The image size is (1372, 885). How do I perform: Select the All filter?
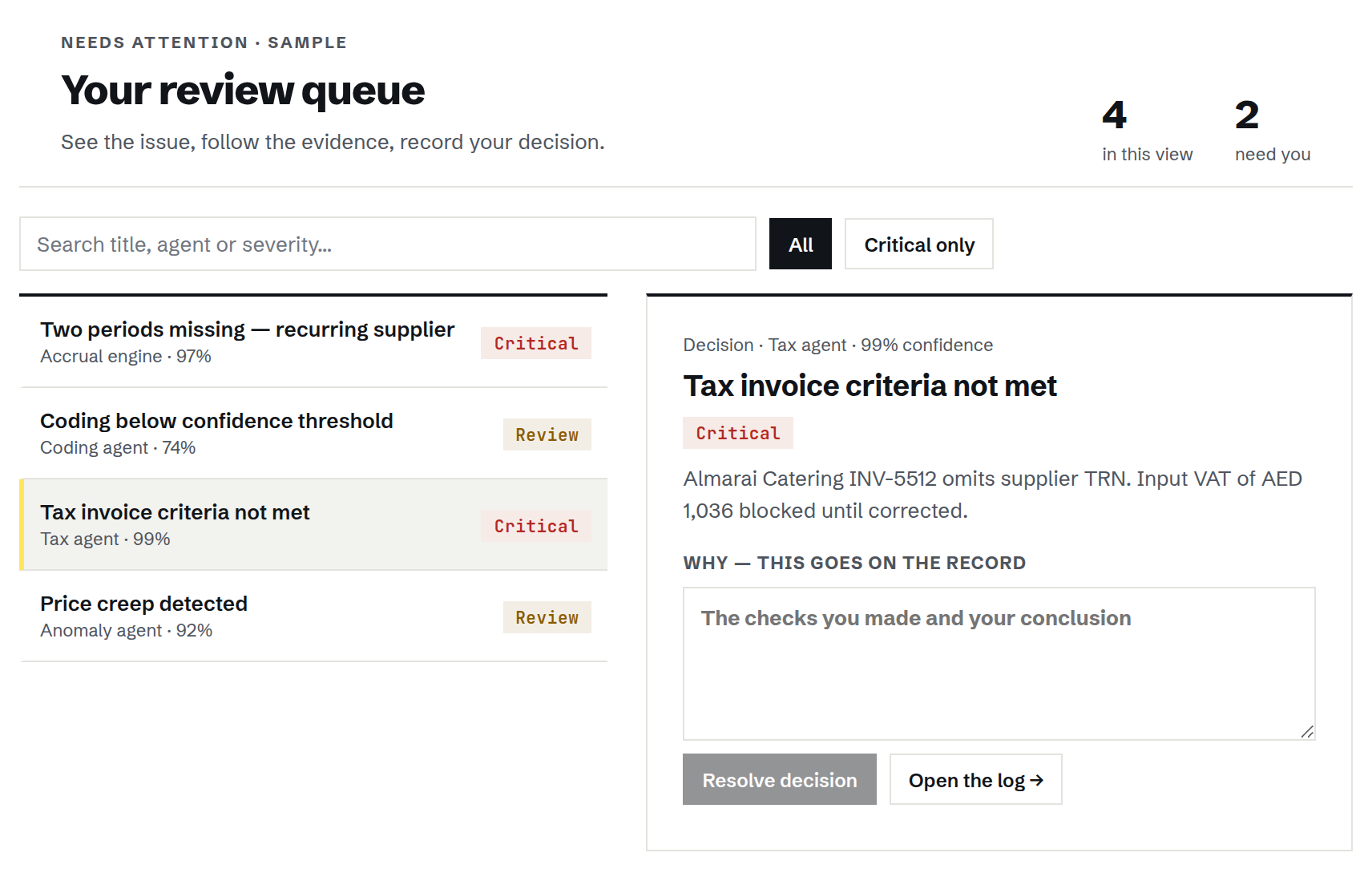coord(801,244)
